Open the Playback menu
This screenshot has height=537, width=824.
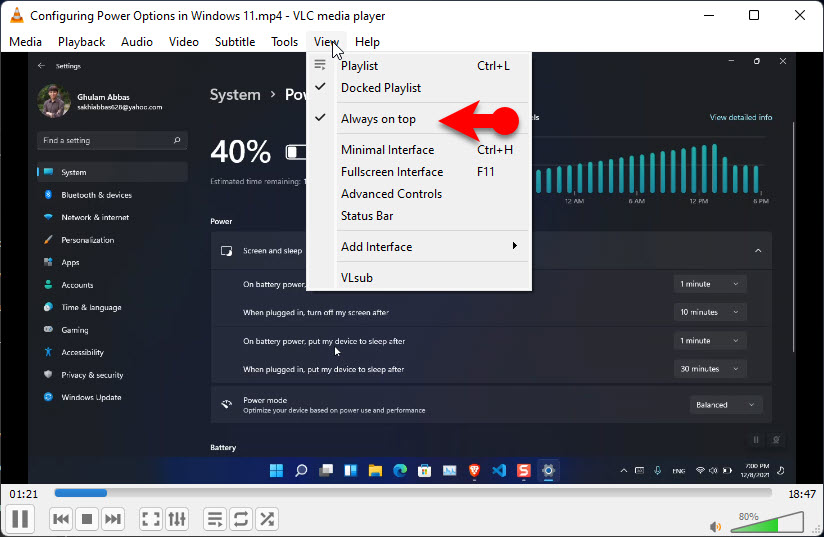[x=81, y=42]
